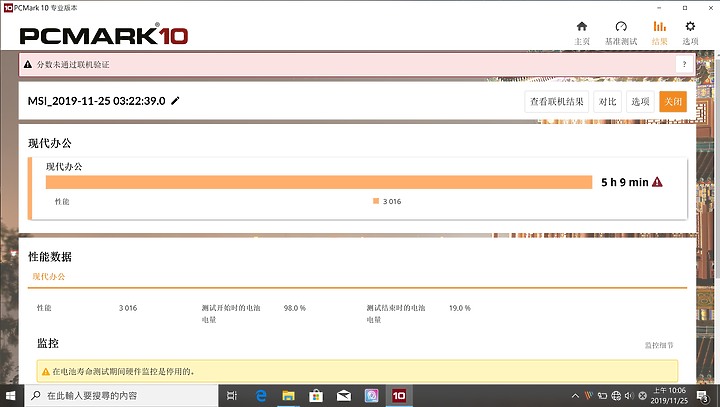Open Mail app from taskbar
Image resolution: width=720 pixels, height=407 pixels.
[343, 396]
